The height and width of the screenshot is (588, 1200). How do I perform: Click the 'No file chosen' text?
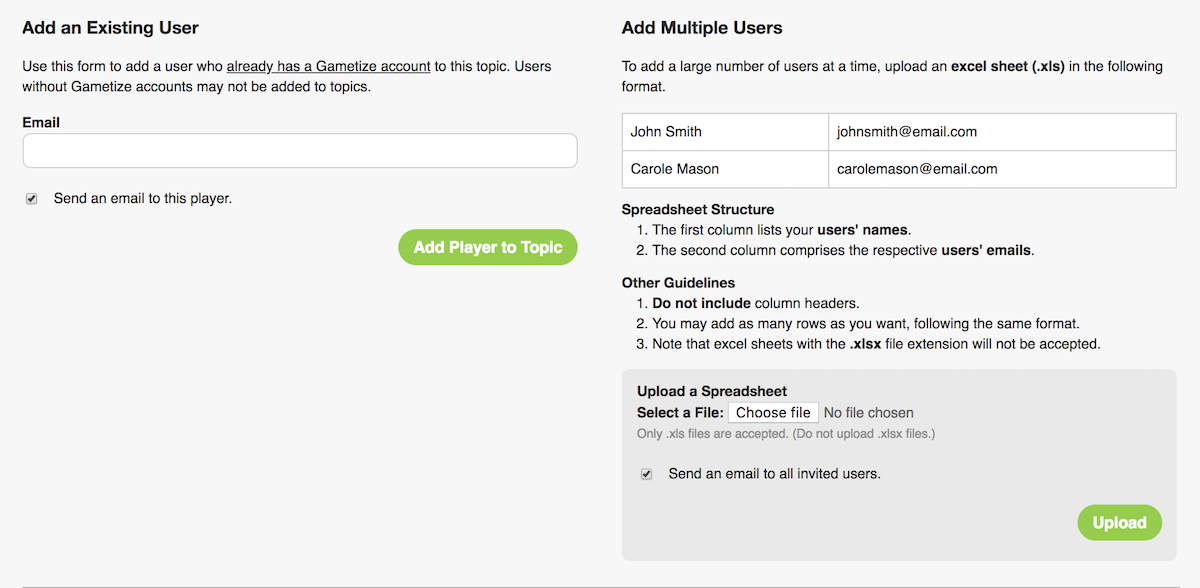click(x=869, y=413)
